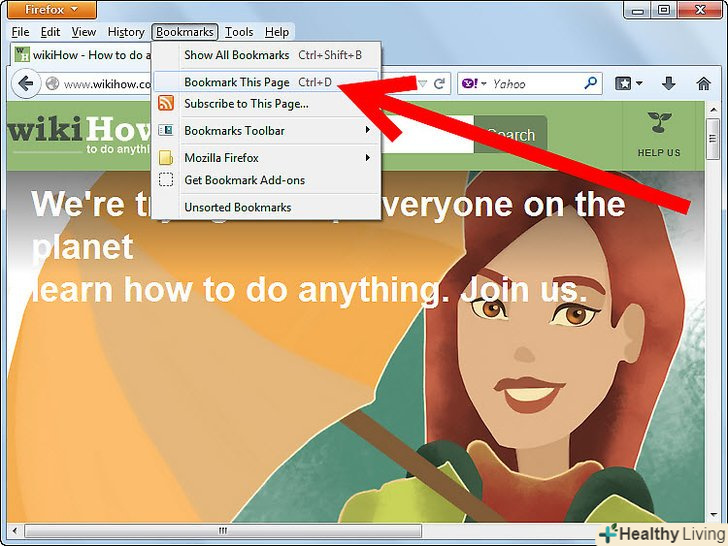Click the Help Us sprout icon
Image resolution: width=728 pixels, height=546 pixels.
pos(659,123)
